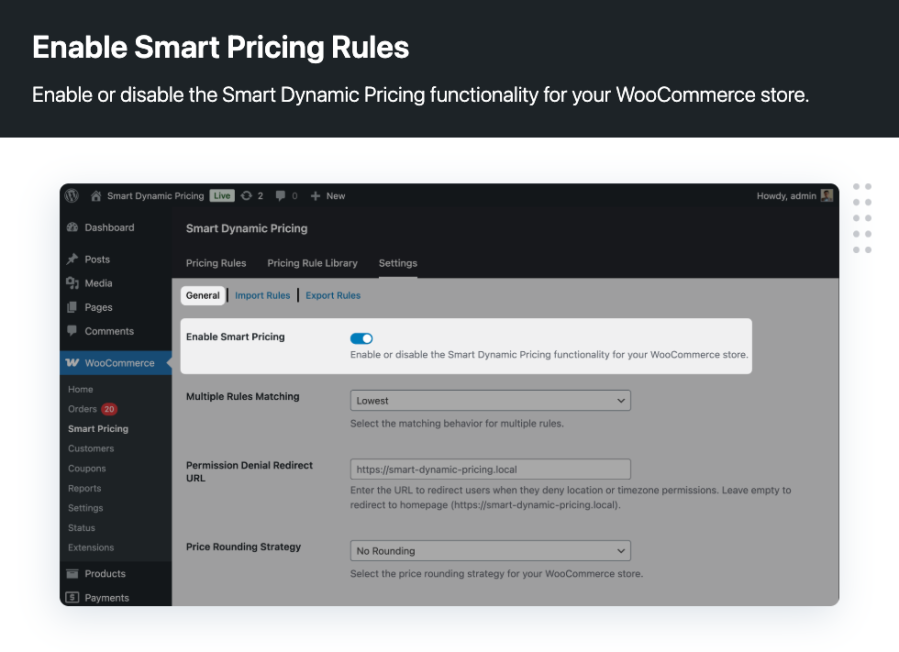
Task: Click the WordPress logo icon
Action: [72, 196]
